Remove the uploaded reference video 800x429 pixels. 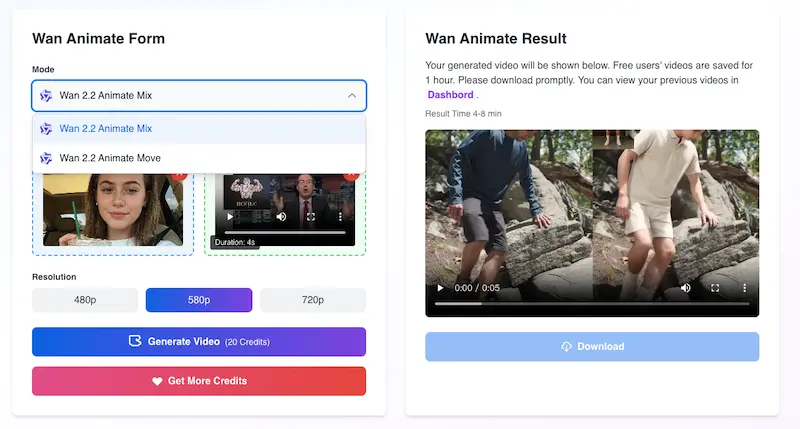point(351,176)
